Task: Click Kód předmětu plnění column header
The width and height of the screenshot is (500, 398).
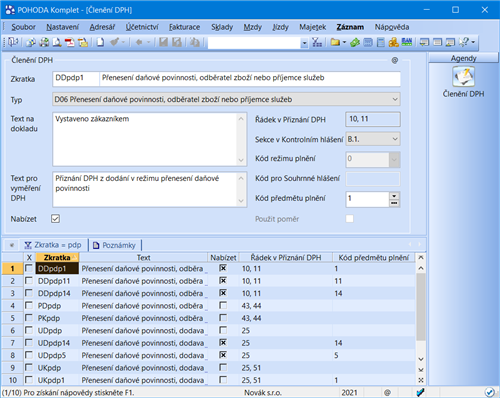Action: point(373,258)
